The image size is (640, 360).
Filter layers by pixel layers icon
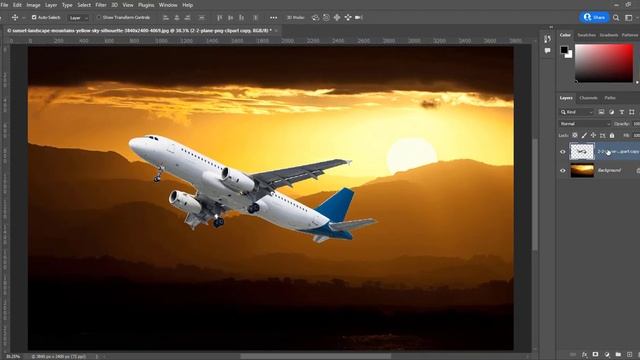point(601,112)
